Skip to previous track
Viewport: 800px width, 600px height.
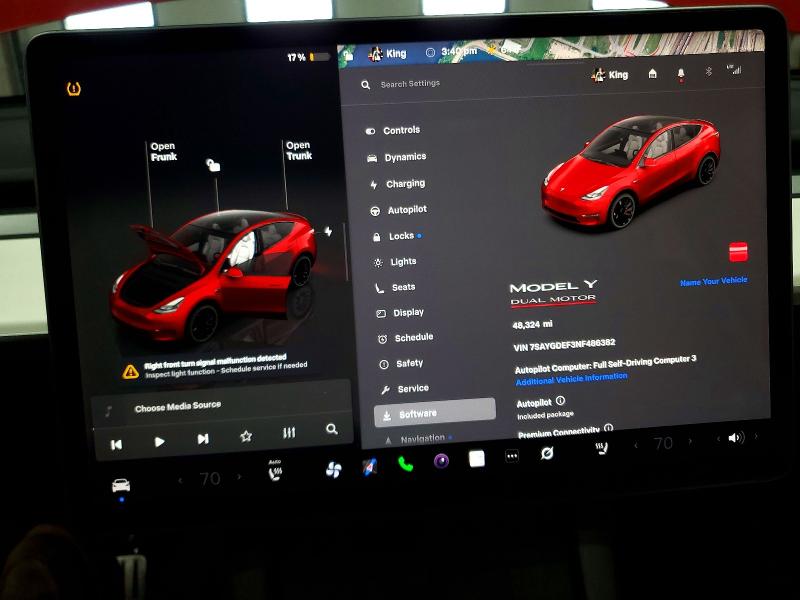[116, 445]
